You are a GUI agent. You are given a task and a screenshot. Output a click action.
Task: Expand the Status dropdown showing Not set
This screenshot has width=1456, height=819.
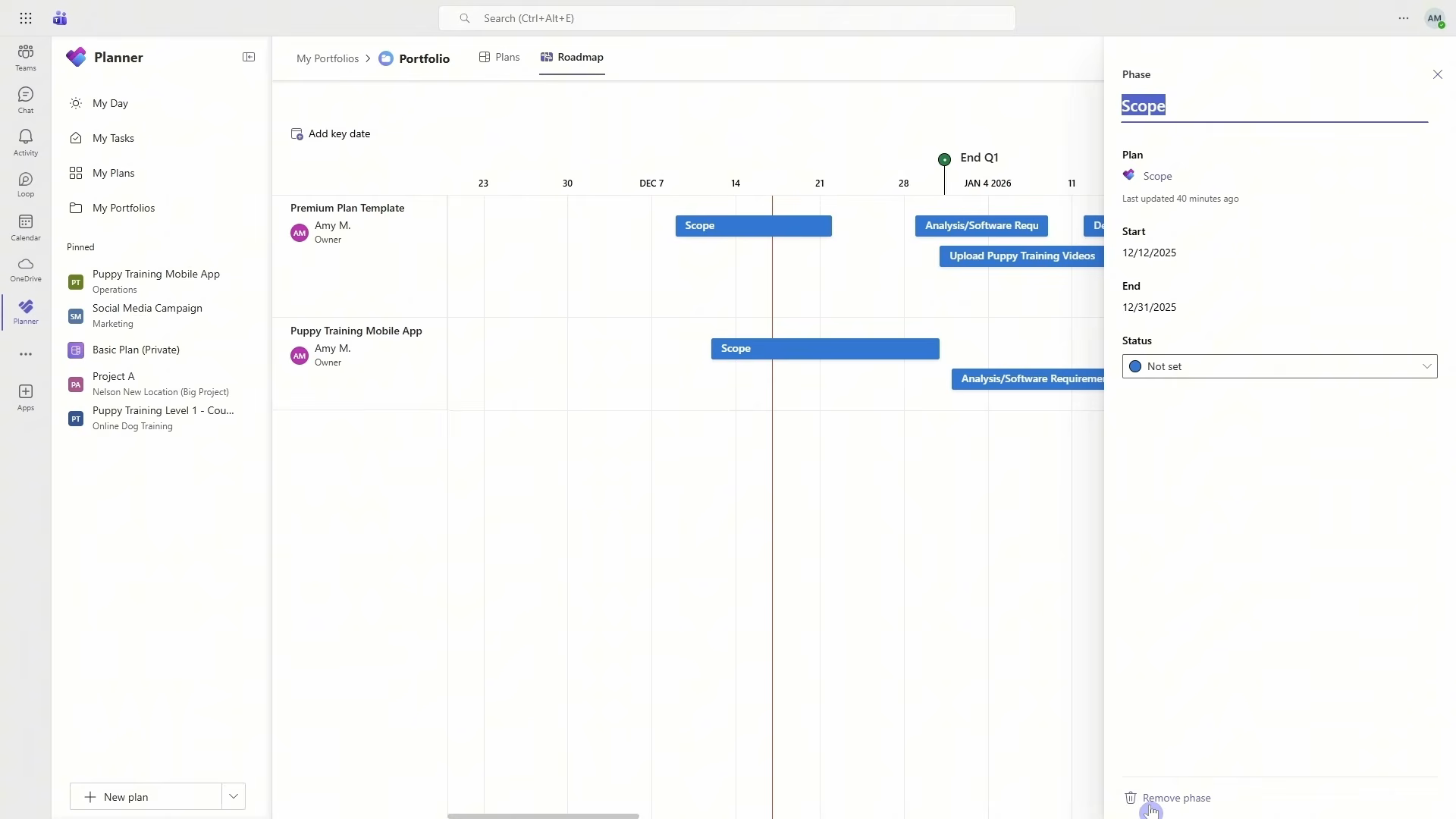coord(1279,366)
